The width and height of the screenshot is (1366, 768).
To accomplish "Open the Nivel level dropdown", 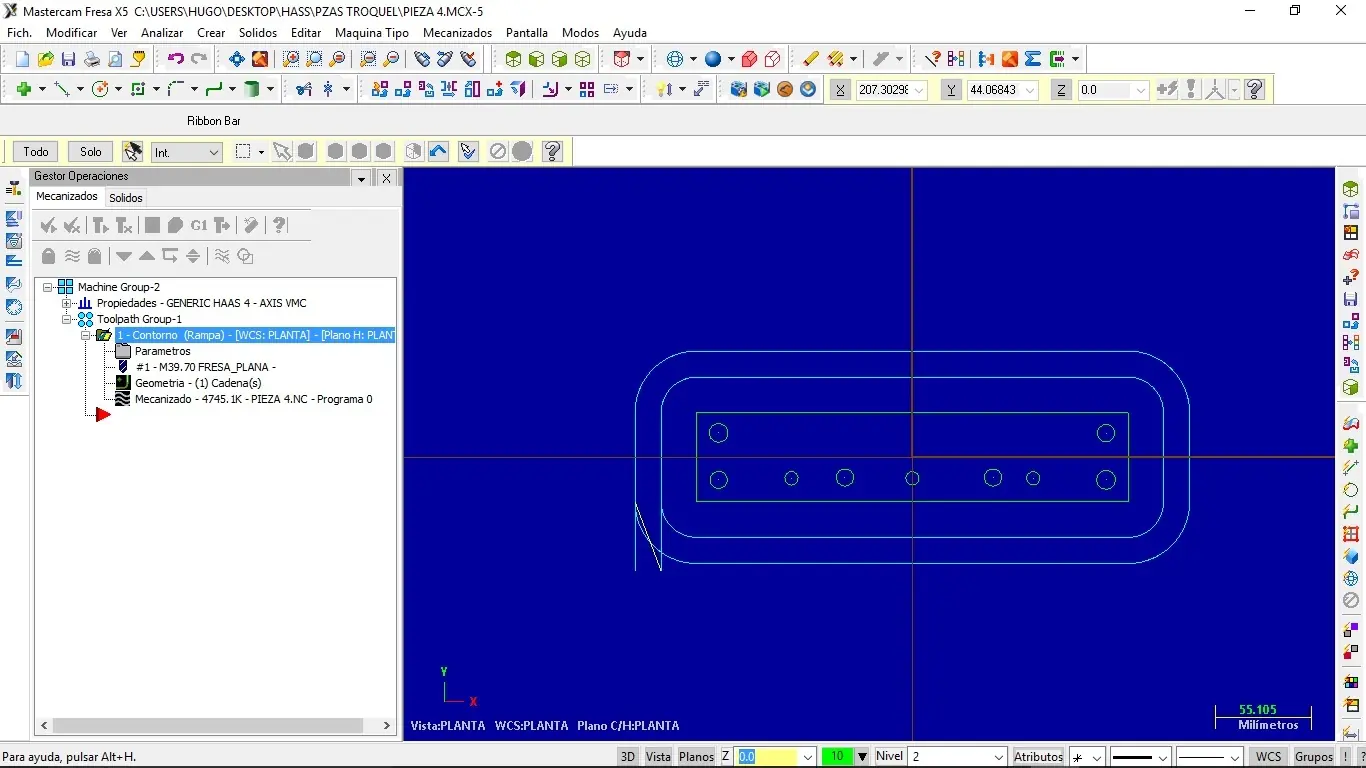I will (x=998, y=757).
